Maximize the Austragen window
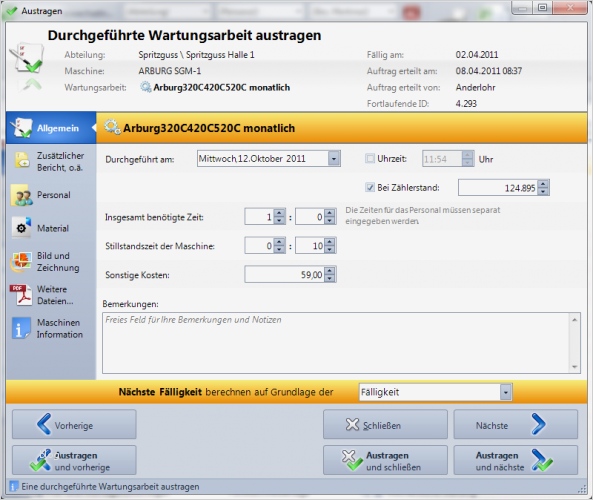The height and width of the screenshot is (500, 593). click(x=542, y=8)
